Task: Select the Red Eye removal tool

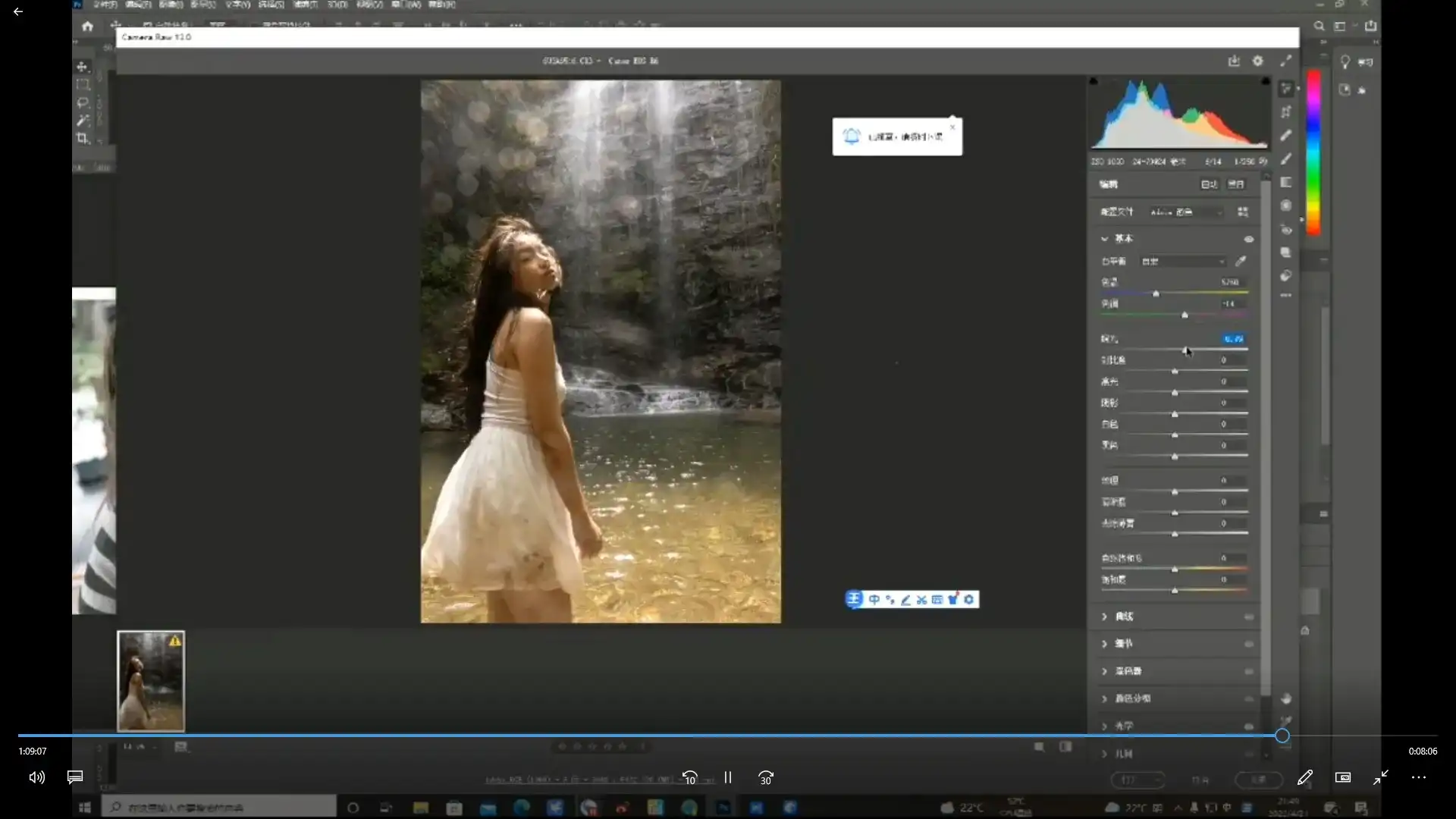Action: (1286, 229)
